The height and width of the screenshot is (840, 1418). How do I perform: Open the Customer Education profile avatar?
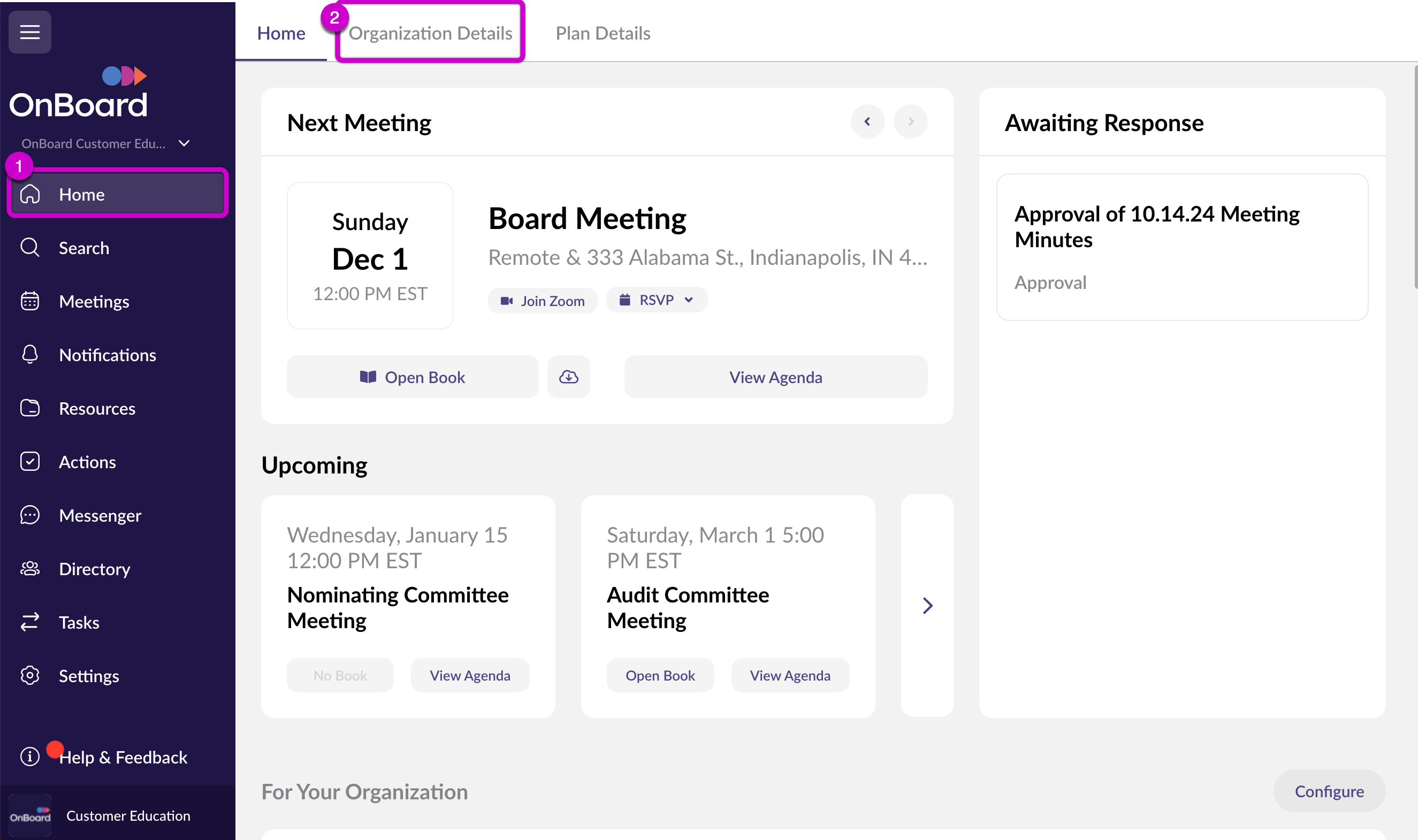30,816
